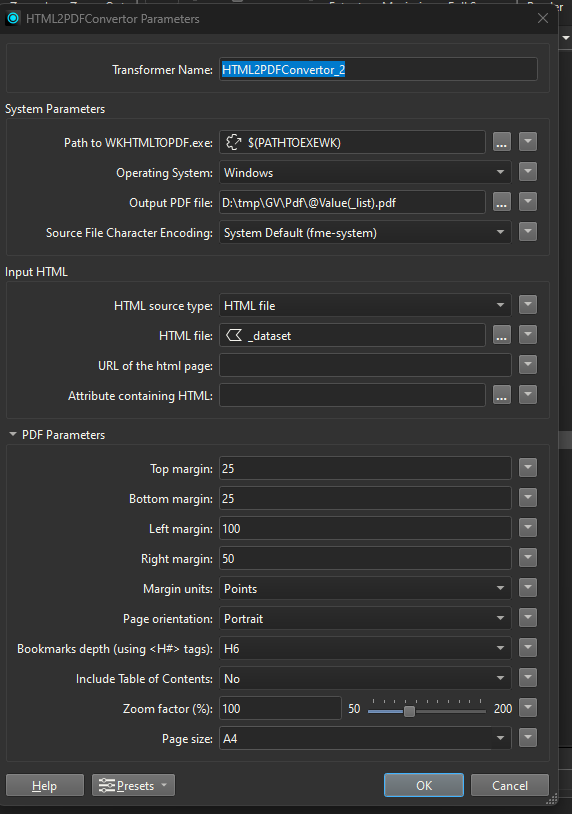Open the arrow menu next to URL field

[528, 365]
